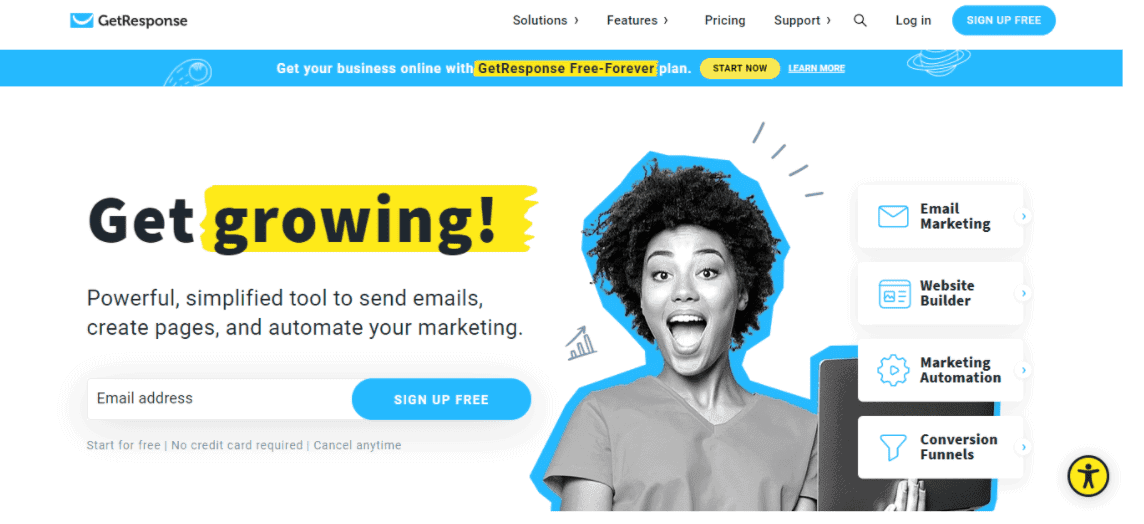Click the top Sign Up Free button

pyautogui.click(x=1003, y=20)
